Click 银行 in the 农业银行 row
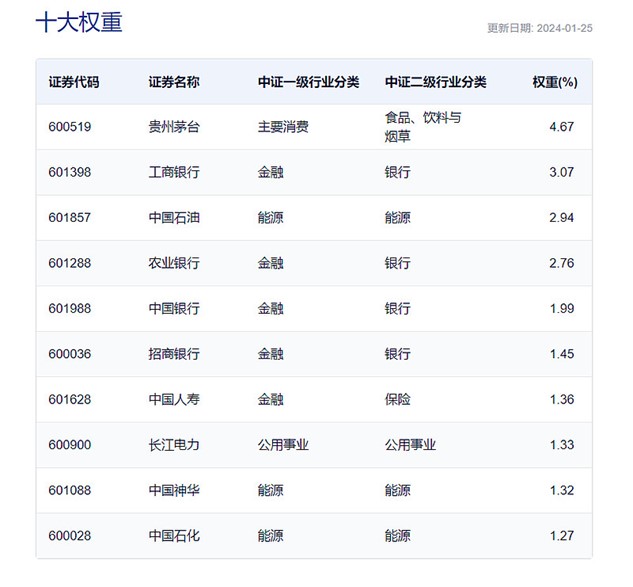Viewport: 633px width, 587px height. pyautogui.click(x=398, y=263)
